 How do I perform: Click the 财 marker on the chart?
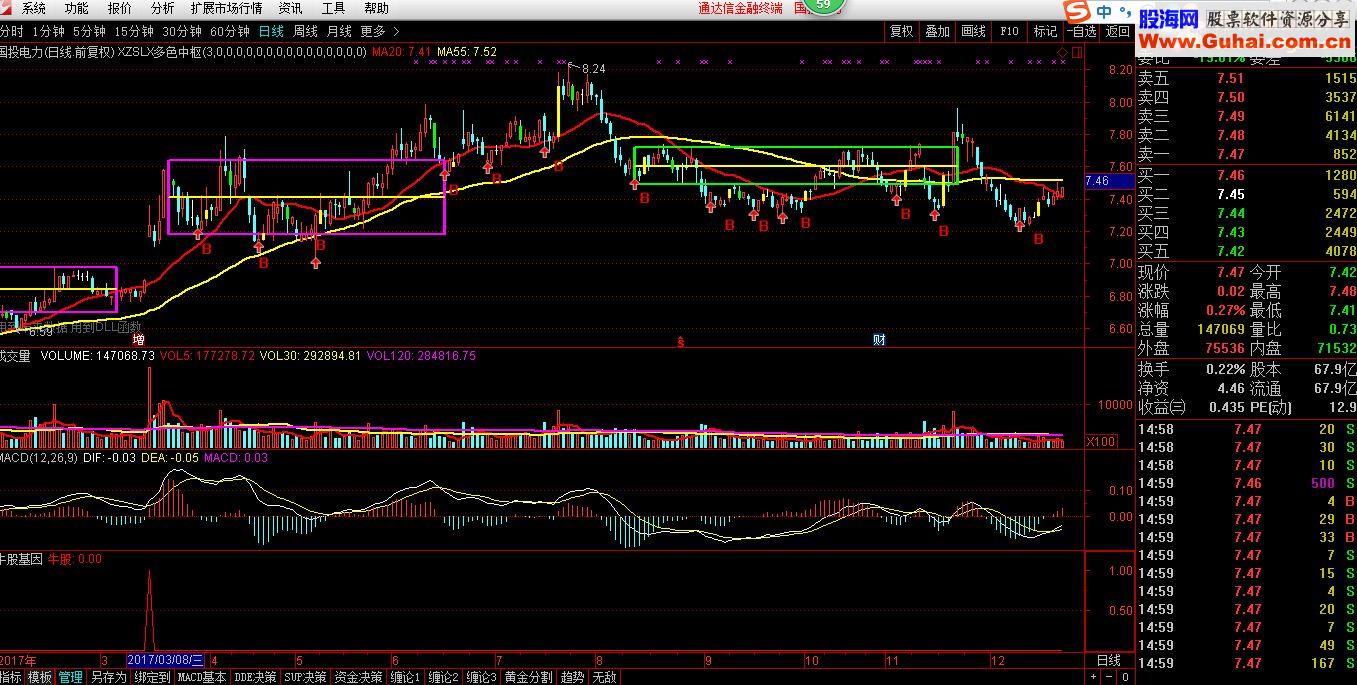coord(878,339)
